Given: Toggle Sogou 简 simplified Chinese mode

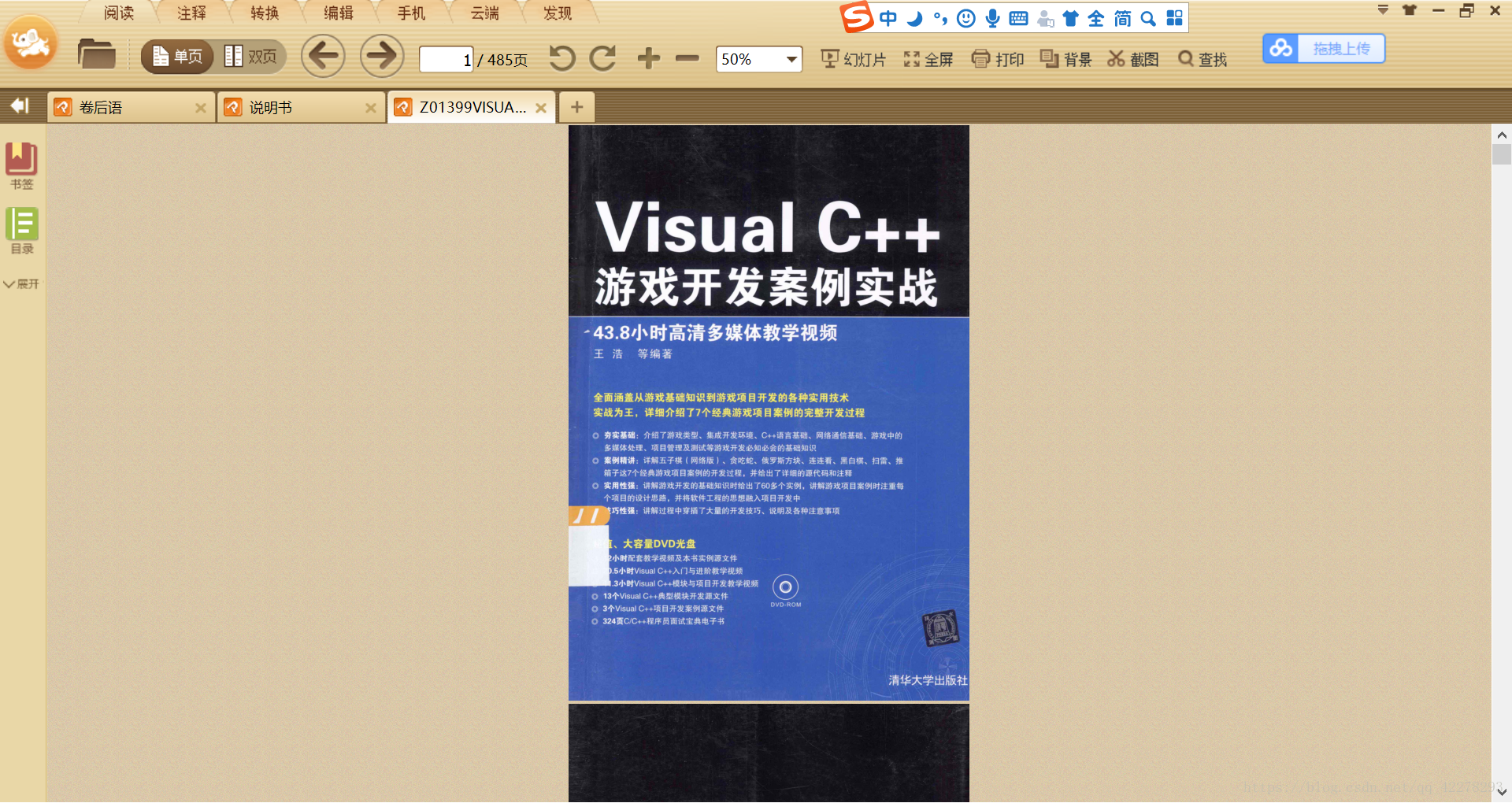Looking at the screenshot, I should (x=1122, y=18).
